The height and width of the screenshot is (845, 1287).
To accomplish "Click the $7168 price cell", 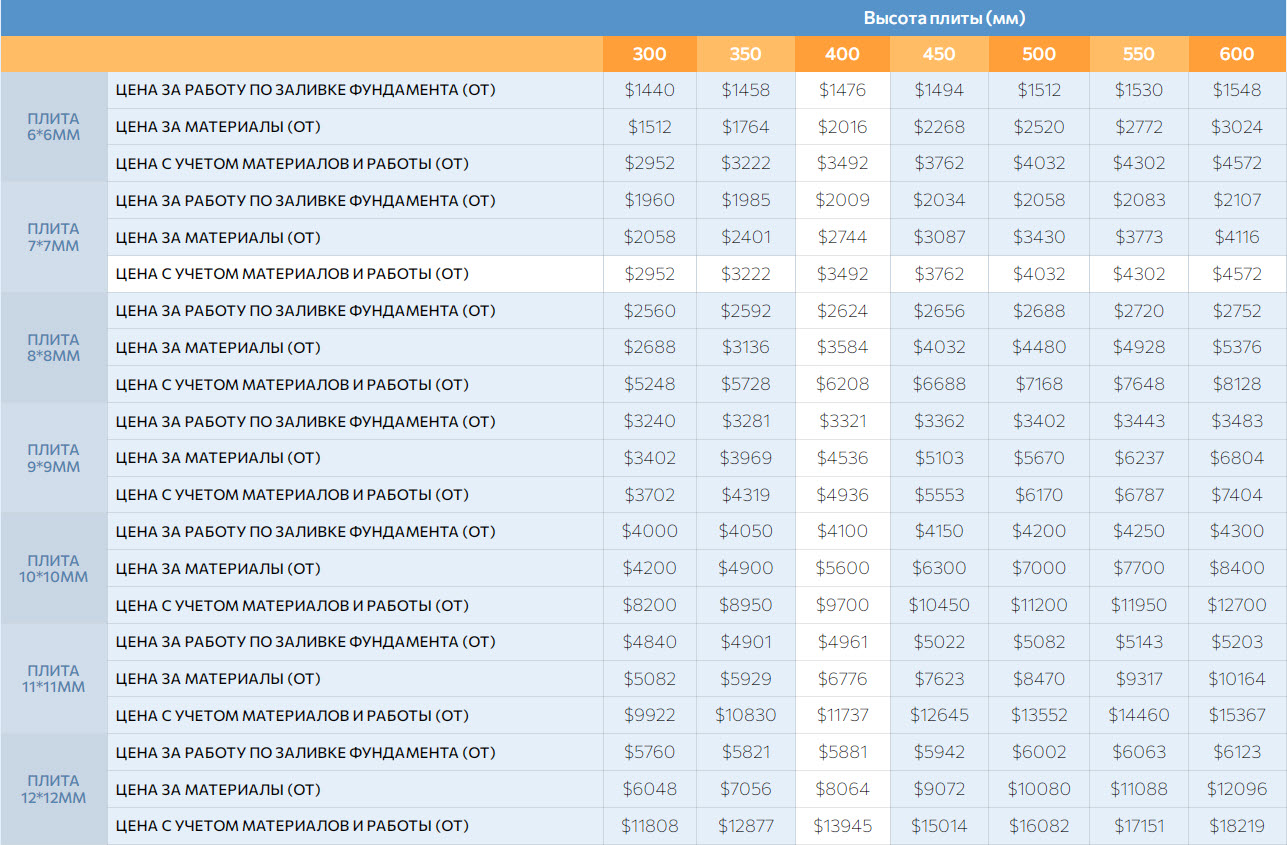I will click(x=1039, y=385).
